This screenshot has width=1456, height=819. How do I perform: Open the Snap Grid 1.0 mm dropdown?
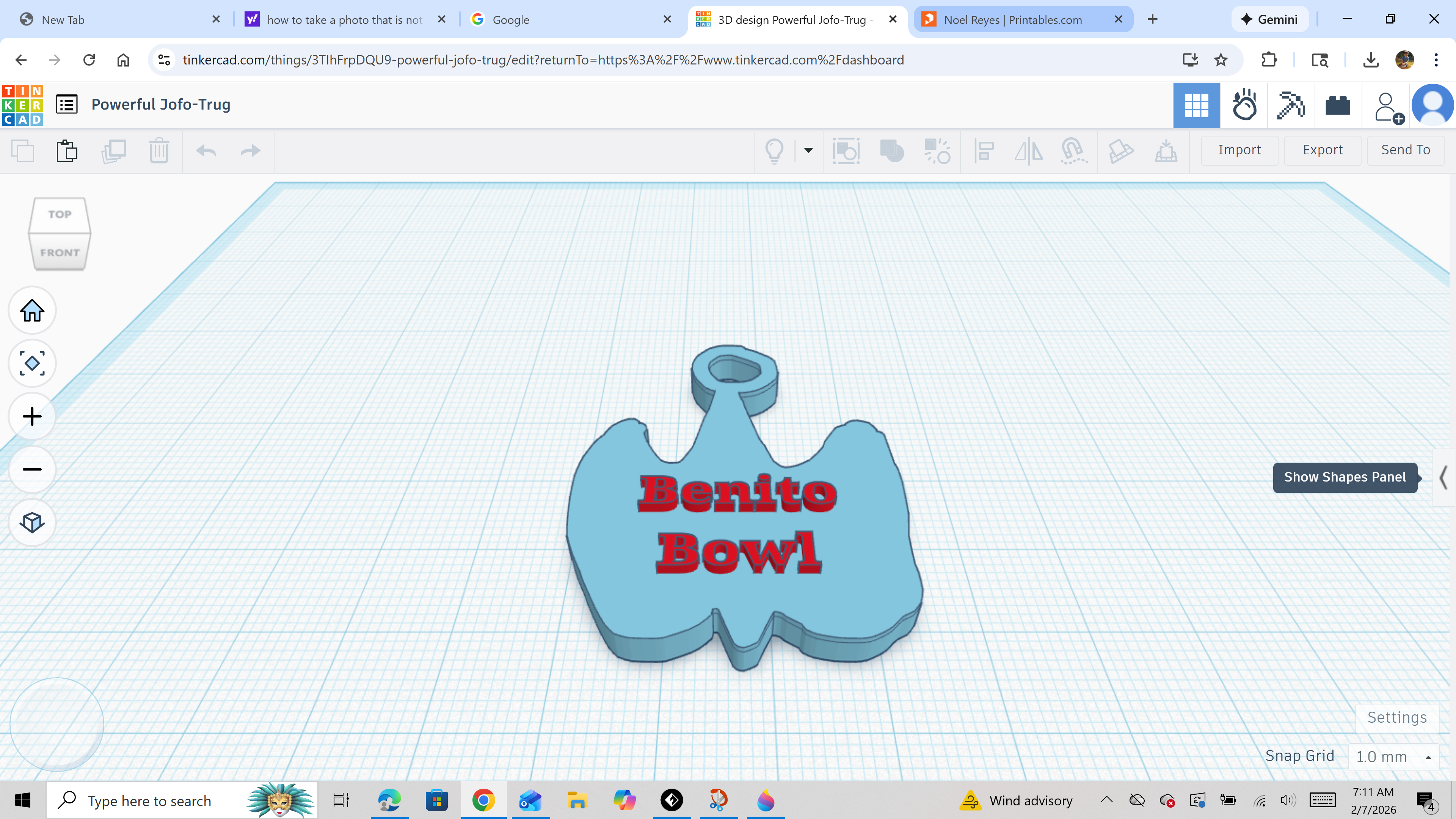1393,757
